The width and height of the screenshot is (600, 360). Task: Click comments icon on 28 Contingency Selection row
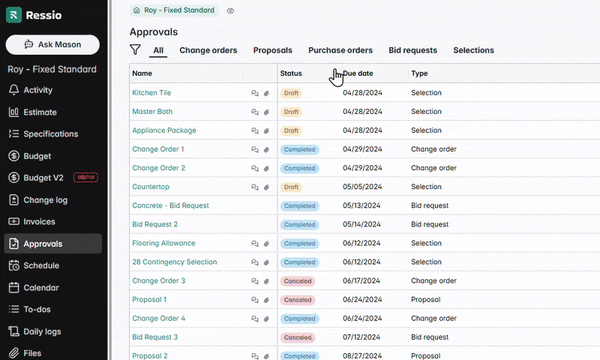click(x=255, y=262)
